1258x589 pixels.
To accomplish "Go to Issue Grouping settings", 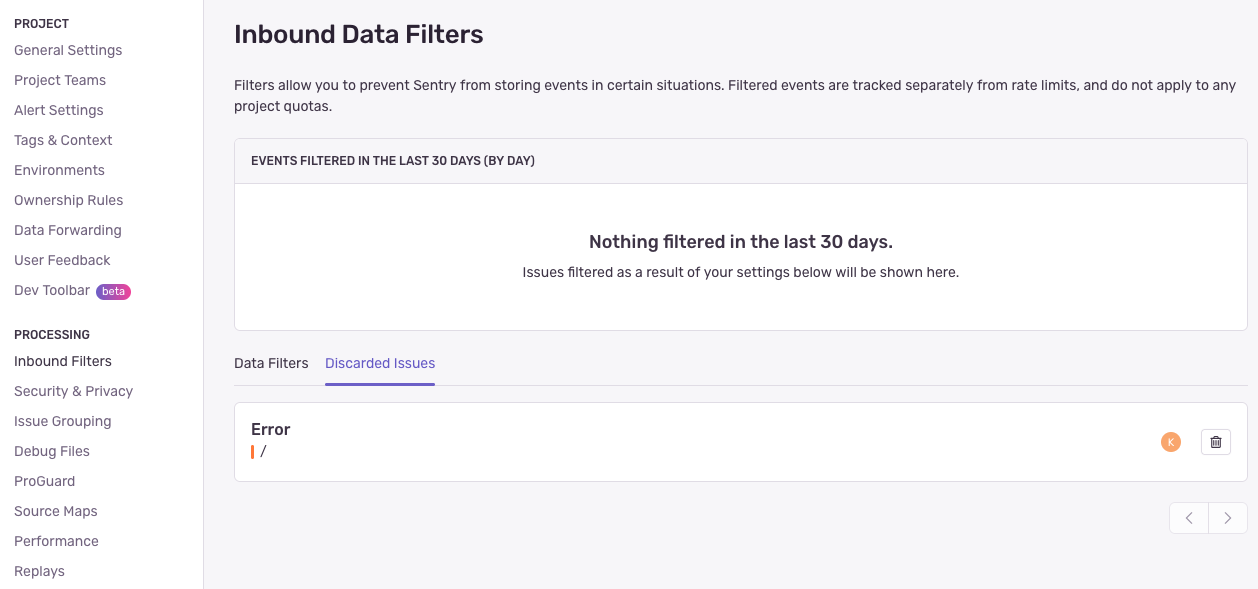I will tap(63, 421).
